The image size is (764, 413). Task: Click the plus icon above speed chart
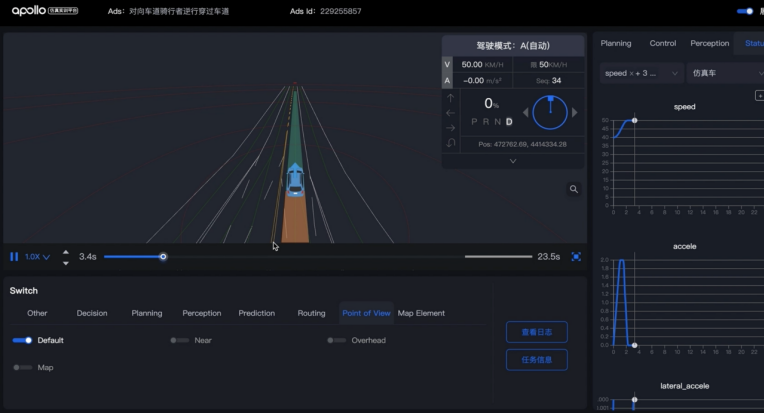click(759, 95)
